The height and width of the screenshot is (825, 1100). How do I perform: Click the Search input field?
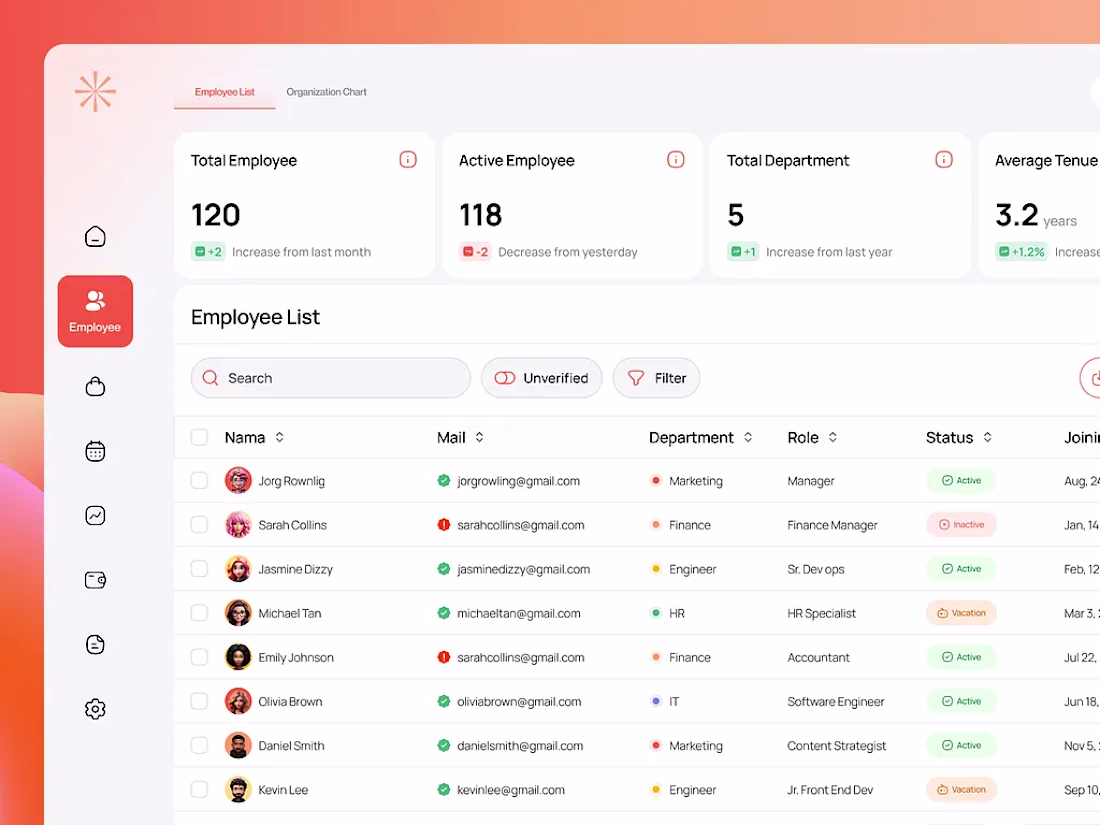pos(330,378)
